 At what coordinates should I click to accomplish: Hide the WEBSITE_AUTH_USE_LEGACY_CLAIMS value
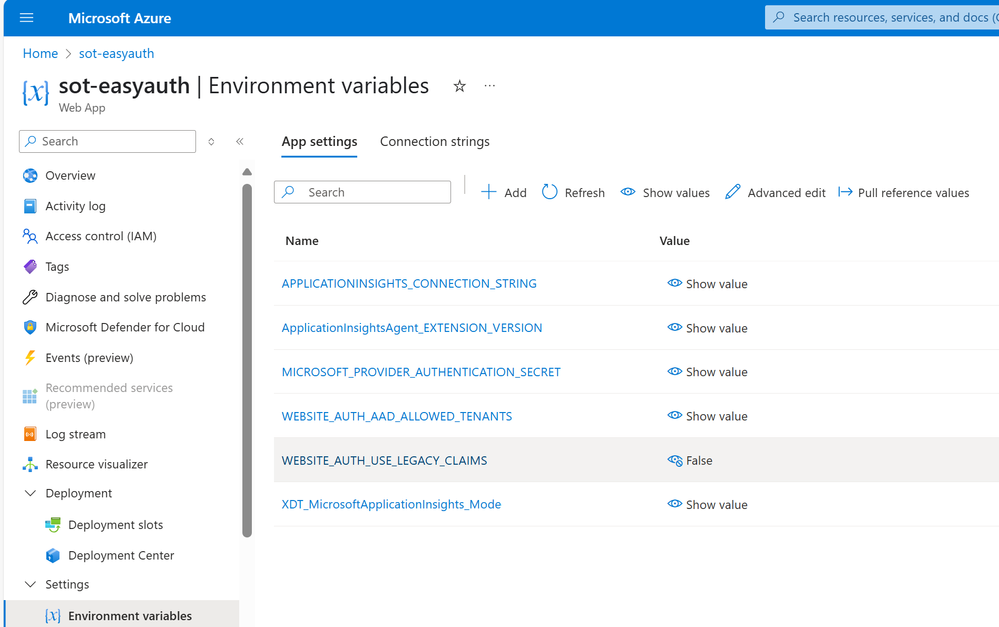click(x=675, y=461)
